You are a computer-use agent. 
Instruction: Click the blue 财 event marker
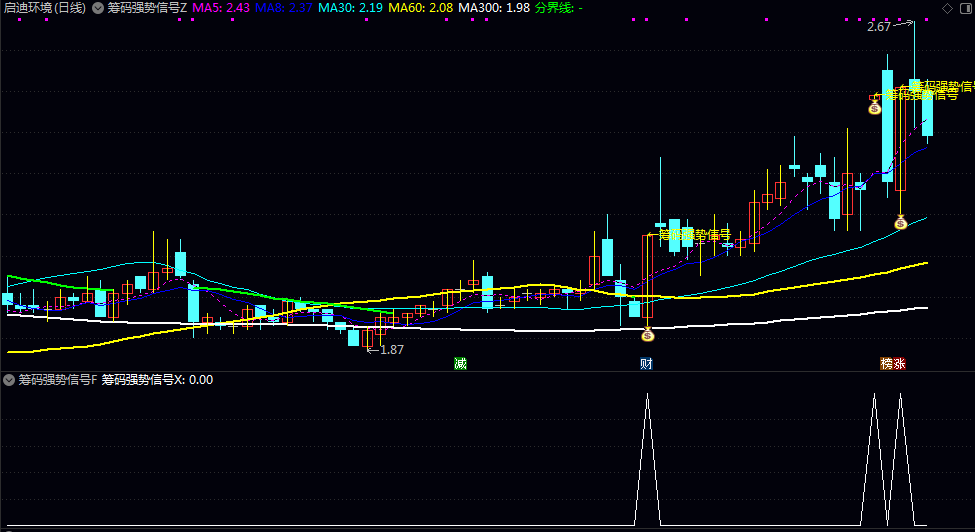647,363
